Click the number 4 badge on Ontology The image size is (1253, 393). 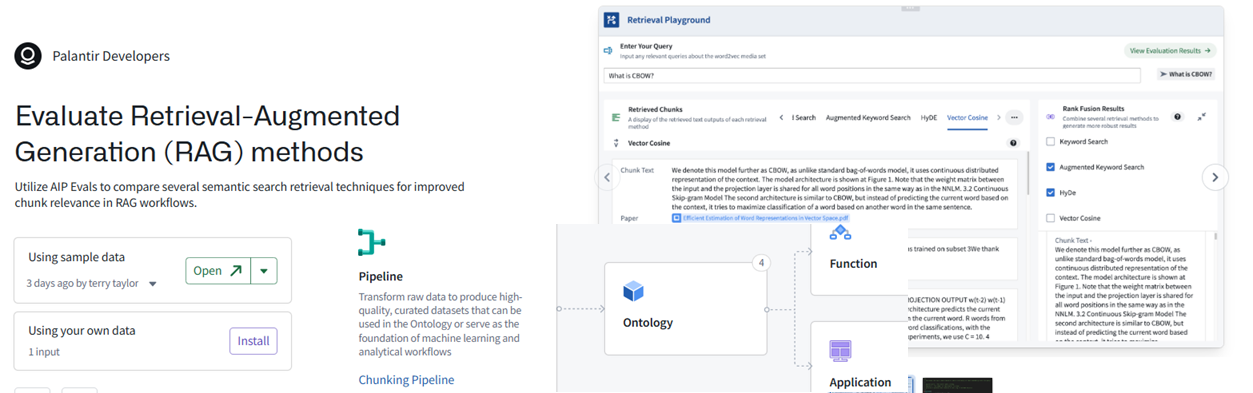pos(761,264)
